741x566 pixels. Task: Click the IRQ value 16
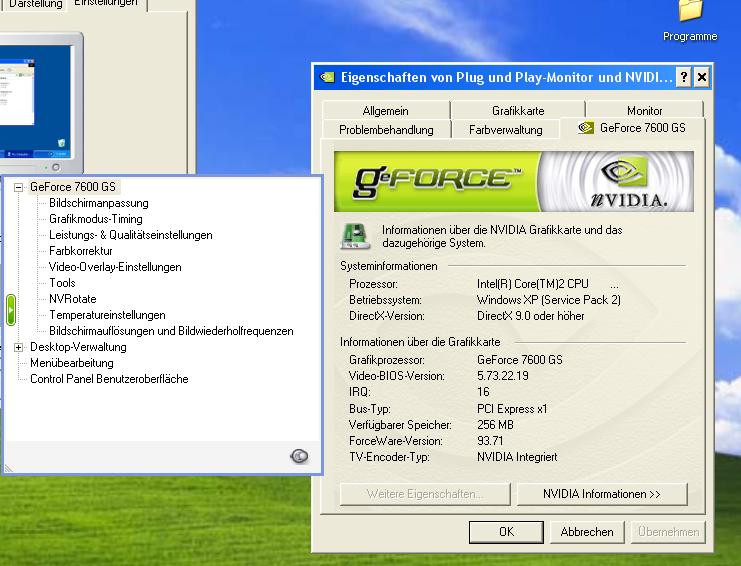483,392
